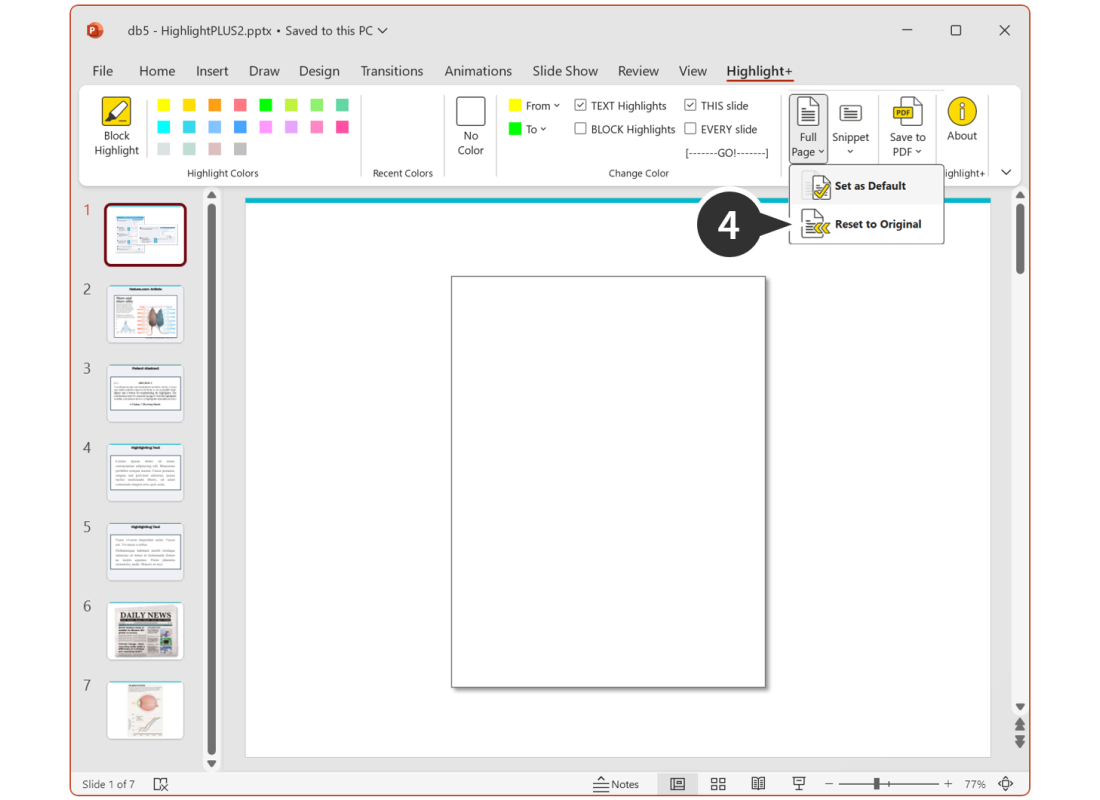Click the About info icon
Screen dimensions: 1100x800
click(x=962, y=112)
